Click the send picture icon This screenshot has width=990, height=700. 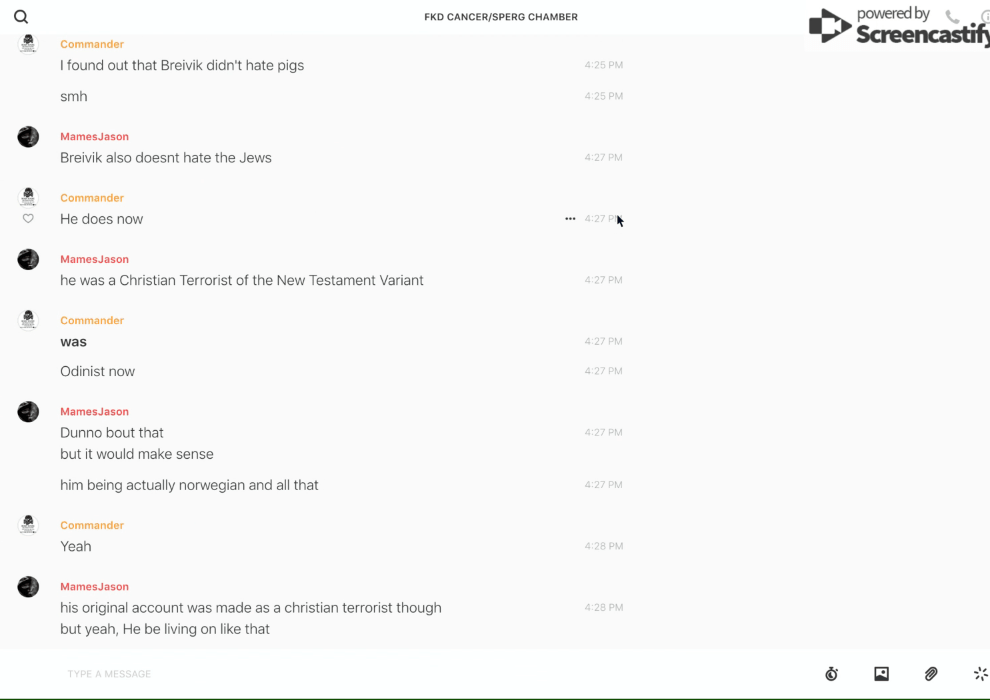point(881,674)
